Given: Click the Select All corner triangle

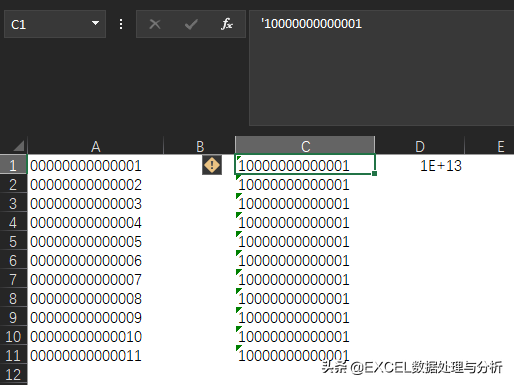Looking at the screenshot, I should pos(18,146).
